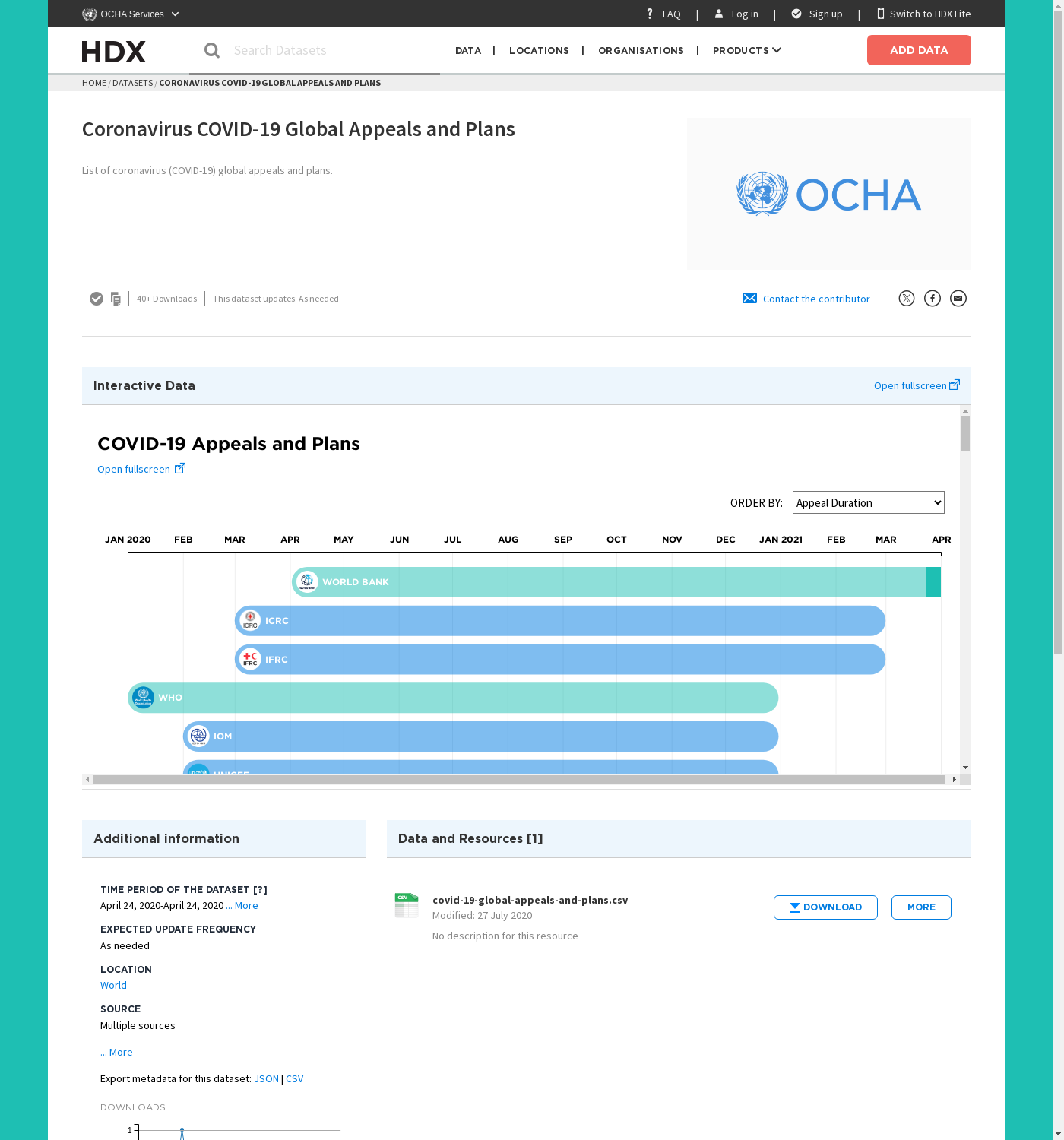Click the Add Data button
1064x1140 pixels.
coord(918,50)
